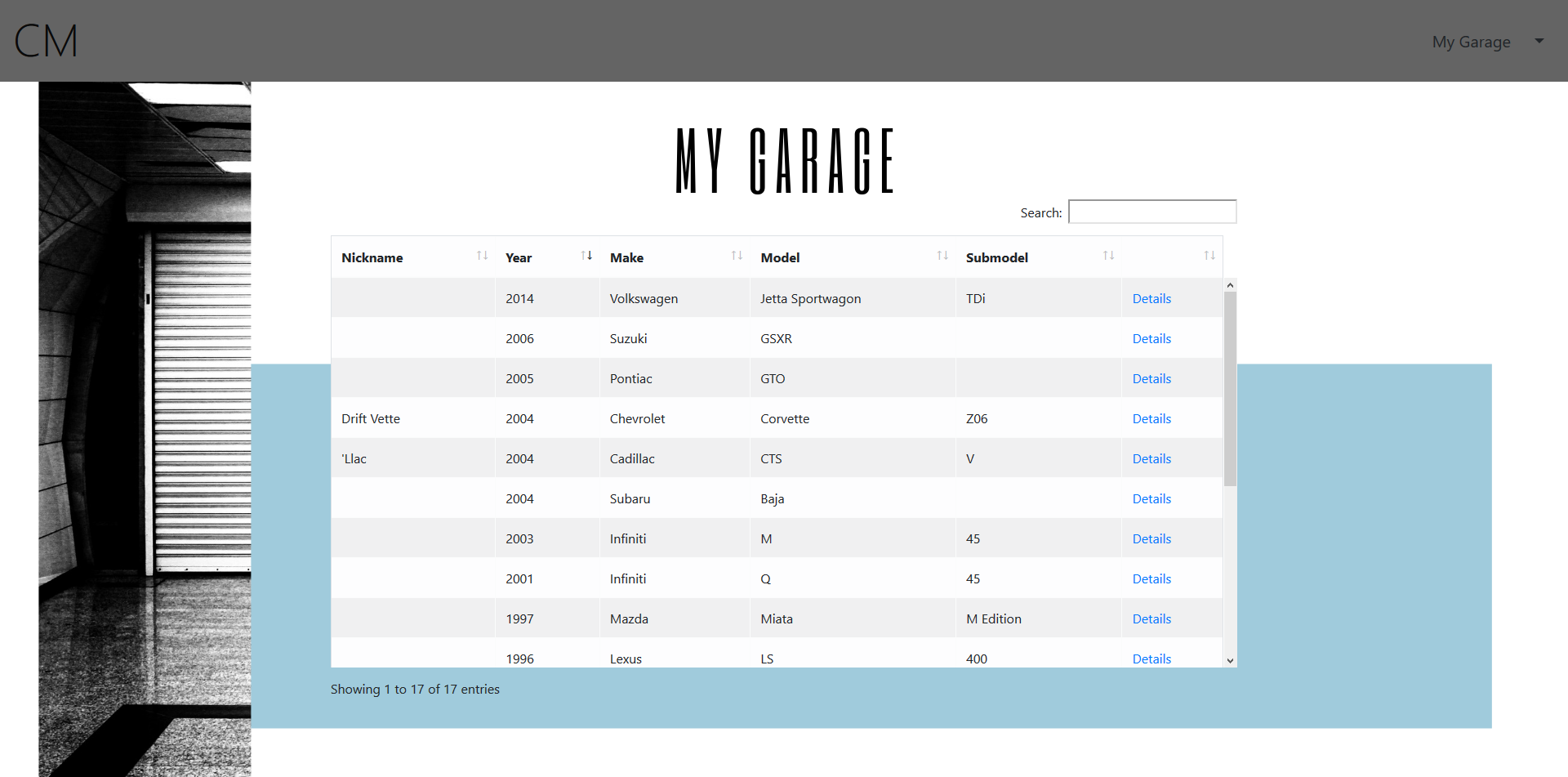Sort table by Nickname column arrows

click(x=483, y=256)
